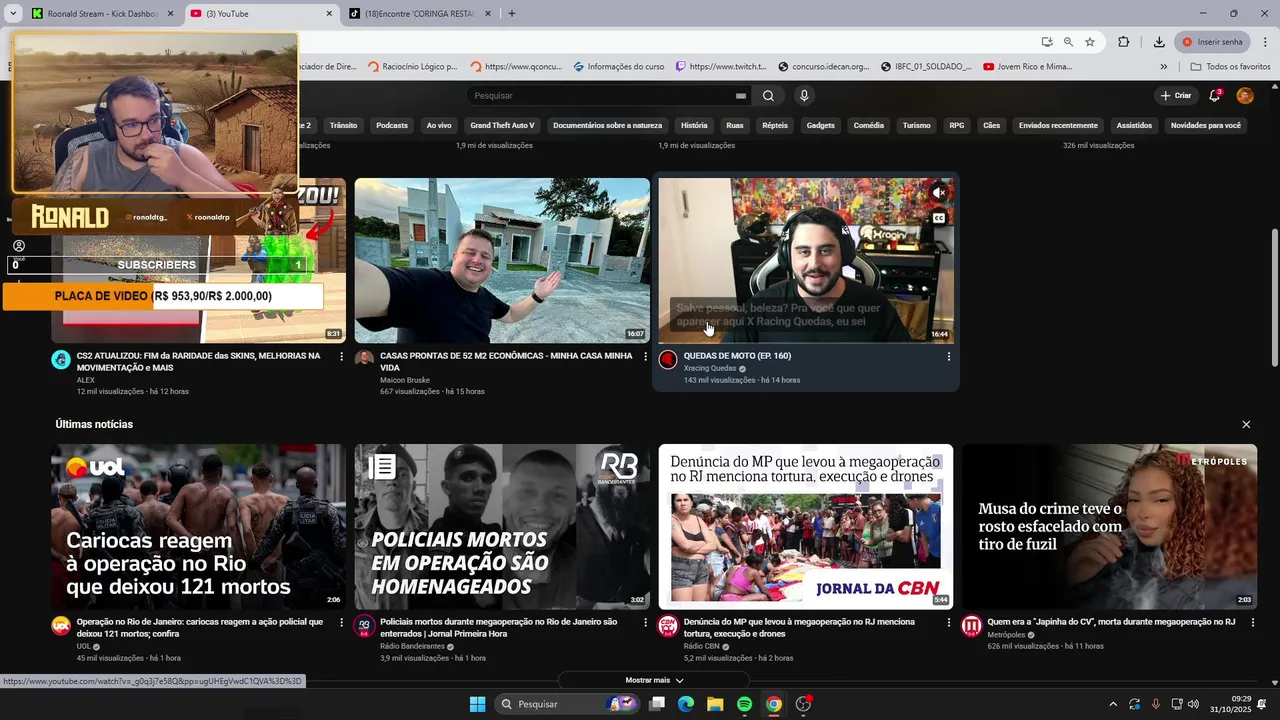
Task: Select the Comédia filter chip
Action: (869, 126)
